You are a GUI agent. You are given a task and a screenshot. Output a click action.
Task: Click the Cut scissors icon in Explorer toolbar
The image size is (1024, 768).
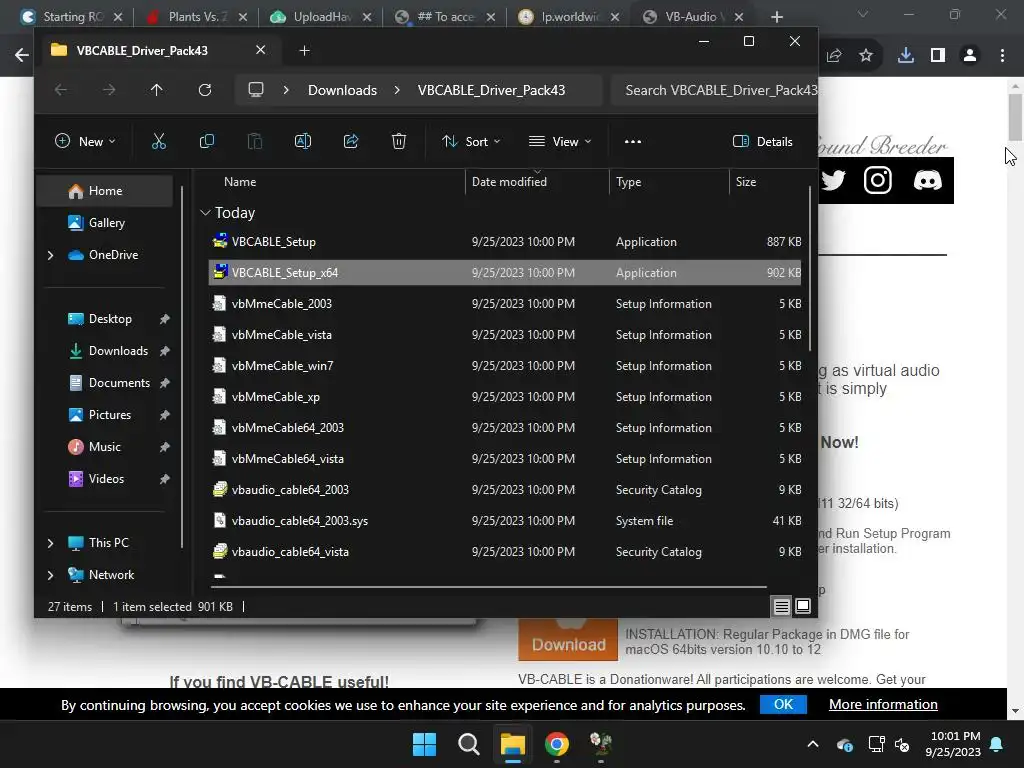click(x=159, y=141)
